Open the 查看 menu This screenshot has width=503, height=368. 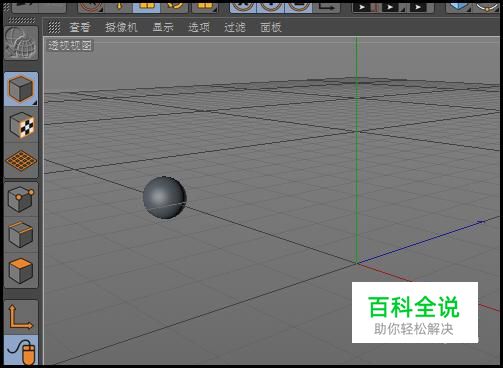pyautogui.click(x=80, y=27)
